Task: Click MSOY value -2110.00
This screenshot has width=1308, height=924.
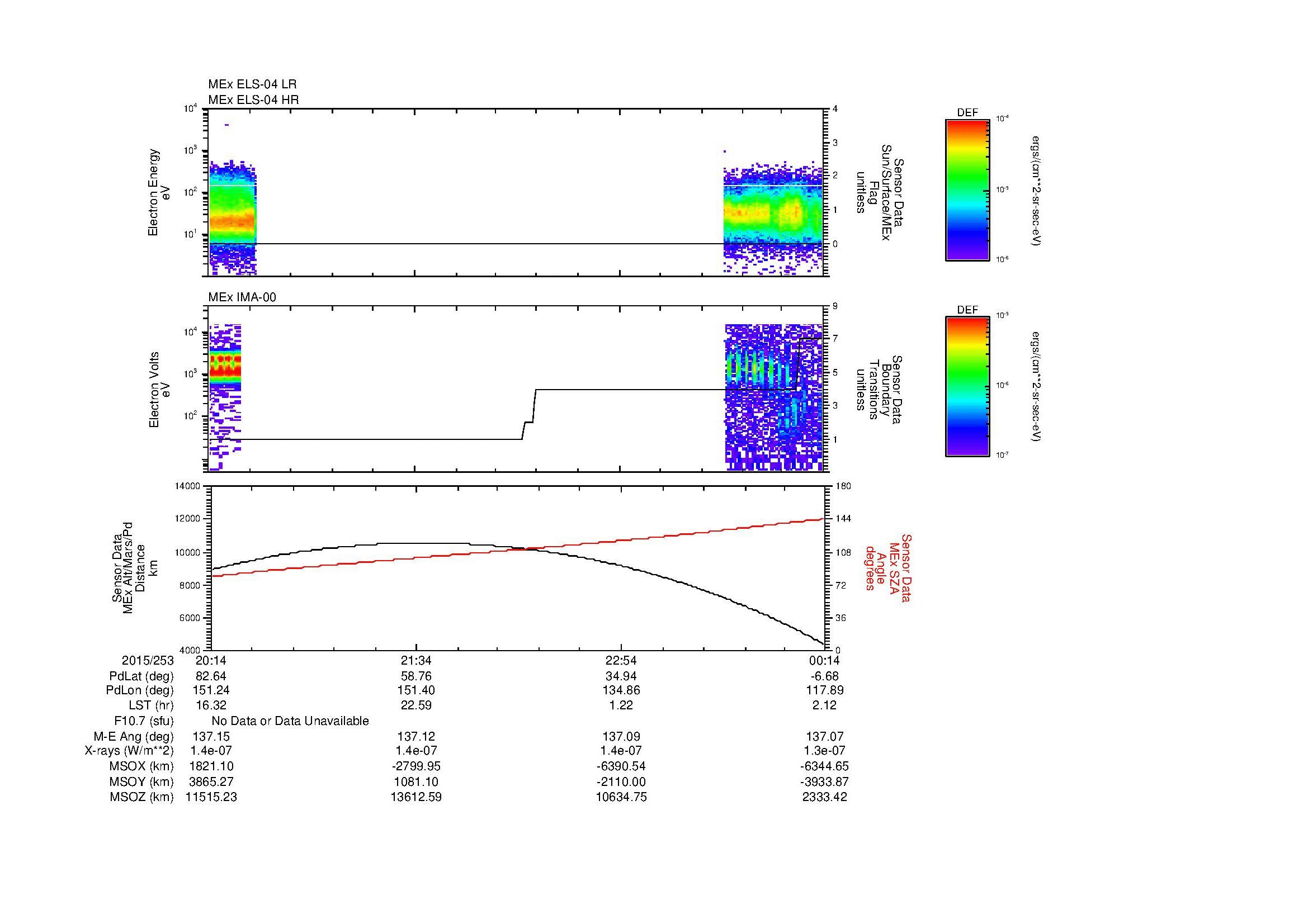Action: coord(621,781)
